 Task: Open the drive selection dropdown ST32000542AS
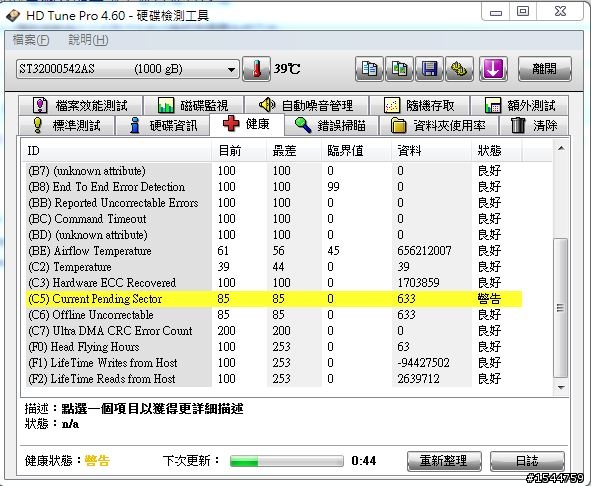(x=128, y=69)
